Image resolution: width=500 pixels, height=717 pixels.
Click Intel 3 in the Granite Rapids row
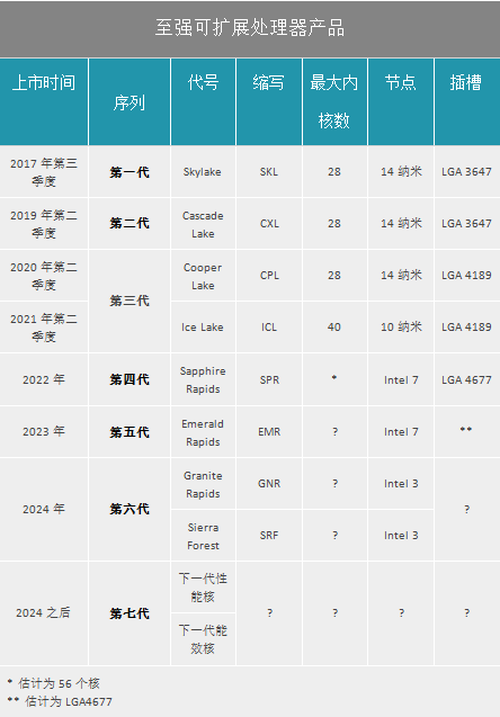point(401,484)
